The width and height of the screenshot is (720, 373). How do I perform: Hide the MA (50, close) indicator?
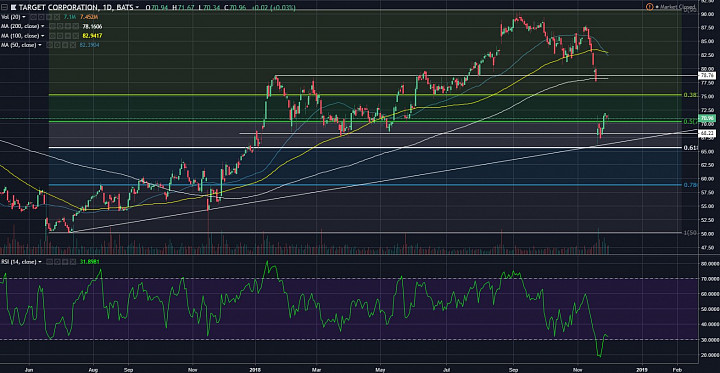pos(49,45)
